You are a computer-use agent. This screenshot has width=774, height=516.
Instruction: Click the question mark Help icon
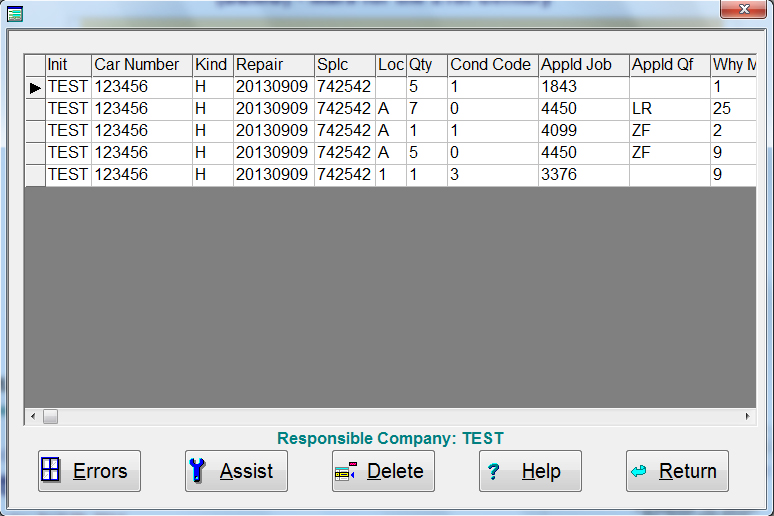coord(492,472)
